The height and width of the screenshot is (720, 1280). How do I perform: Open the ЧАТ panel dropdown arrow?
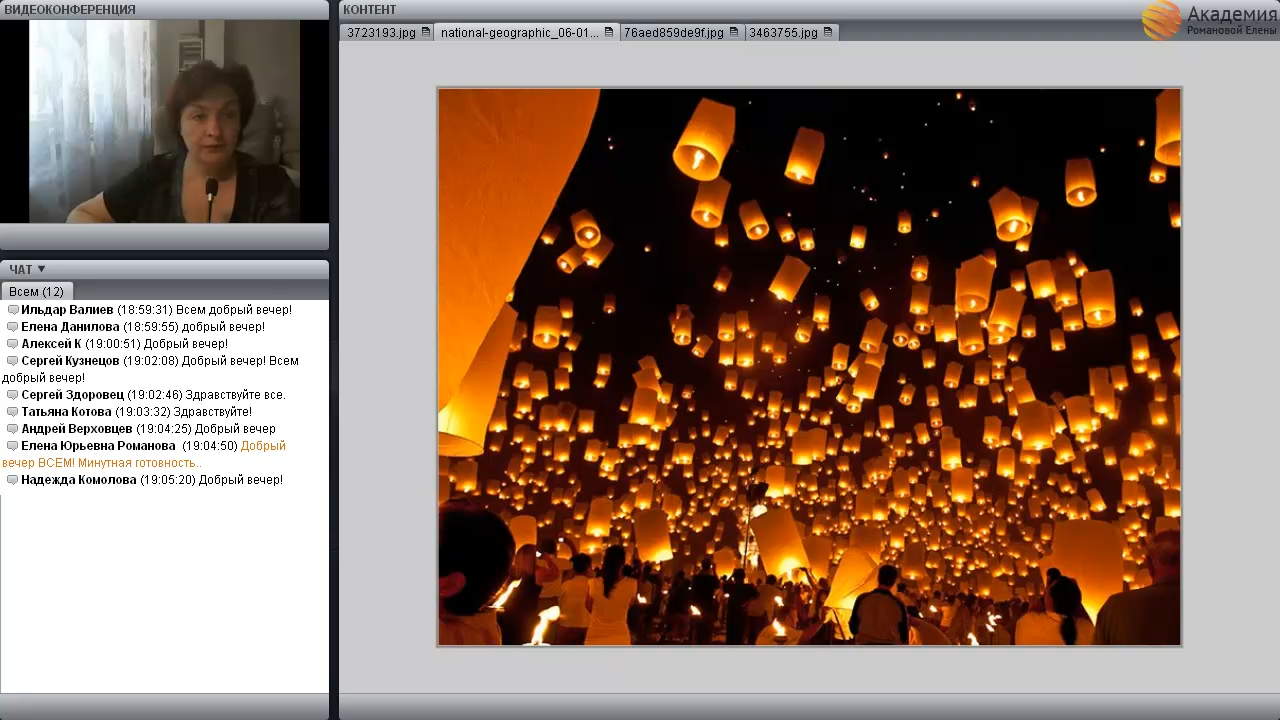pyautogui.click(x=42, y=269)
